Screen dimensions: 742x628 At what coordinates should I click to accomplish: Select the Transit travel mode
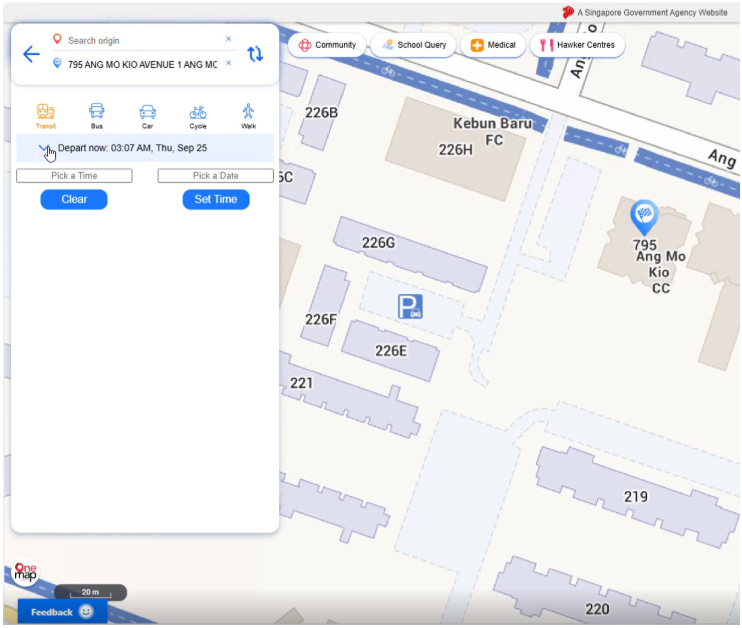[x=46, y=115]
